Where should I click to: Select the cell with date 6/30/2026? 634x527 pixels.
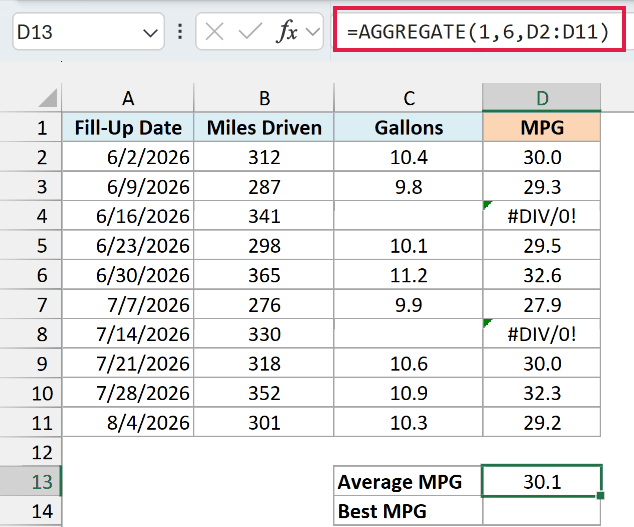pos(128,275)
